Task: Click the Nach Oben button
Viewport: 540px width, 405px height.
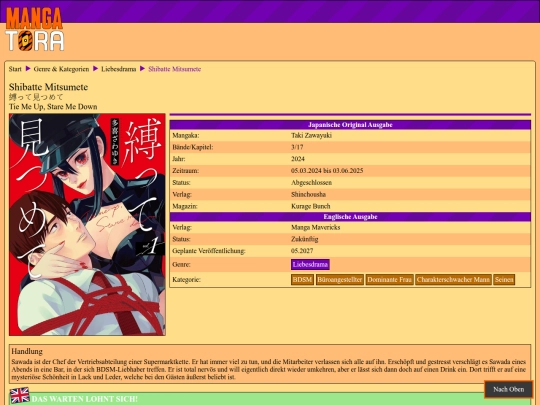Action: click(508, 390)
